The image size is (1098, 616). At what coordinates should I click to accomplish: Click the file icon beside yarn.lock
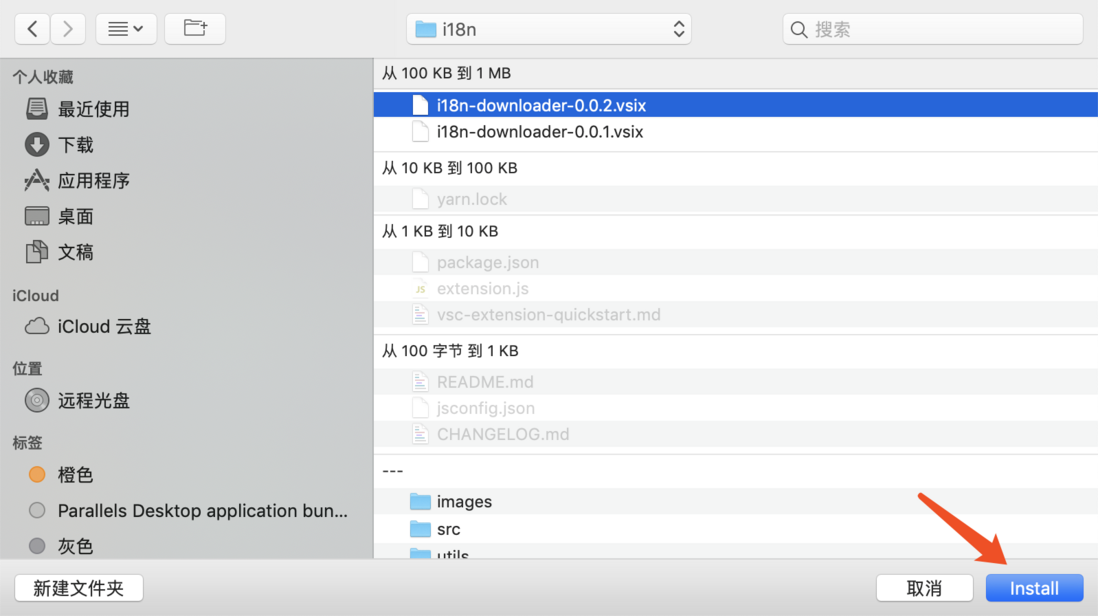(420, 199)
